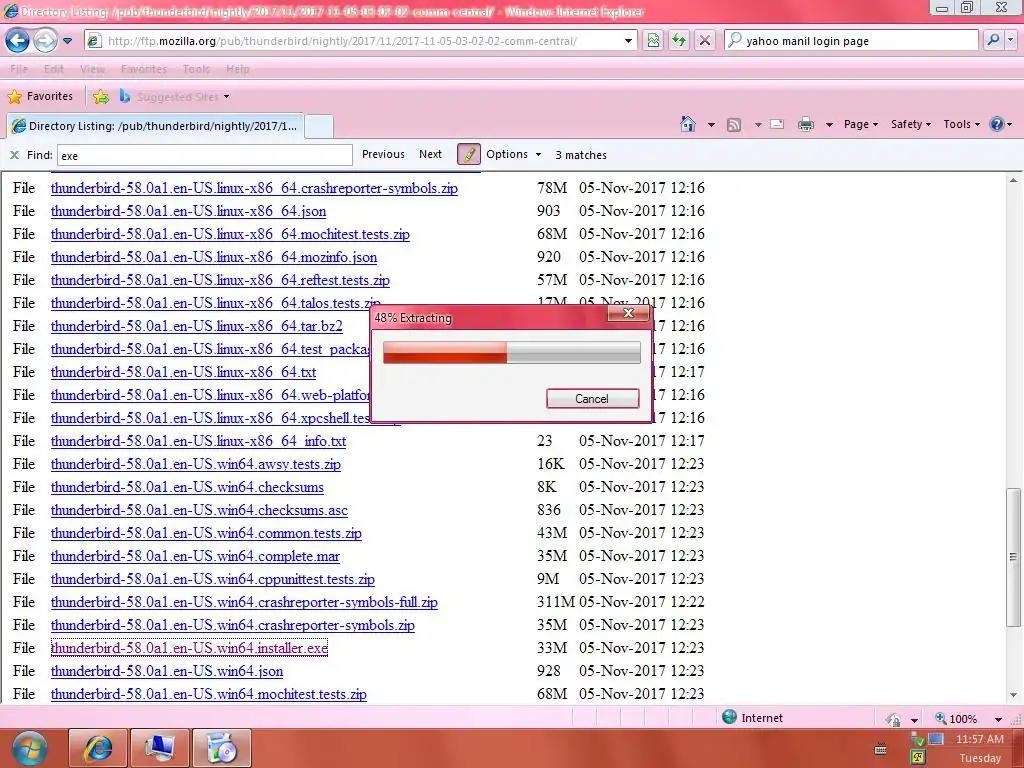Open the Favorites menu in menu bar
The width and height of the screenshot is (1024, 768).
(144, 69)
